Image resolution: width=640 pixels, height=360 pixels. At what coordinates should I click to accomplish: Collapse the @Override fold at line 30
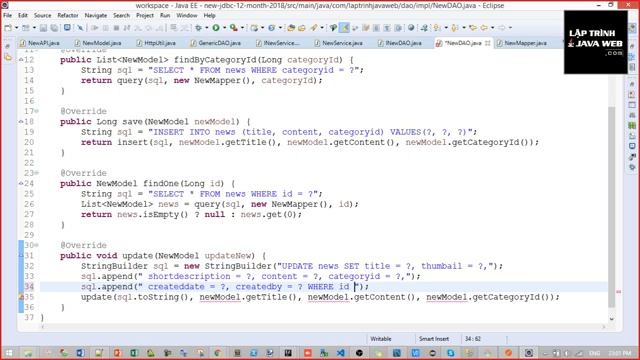[37, 245]
